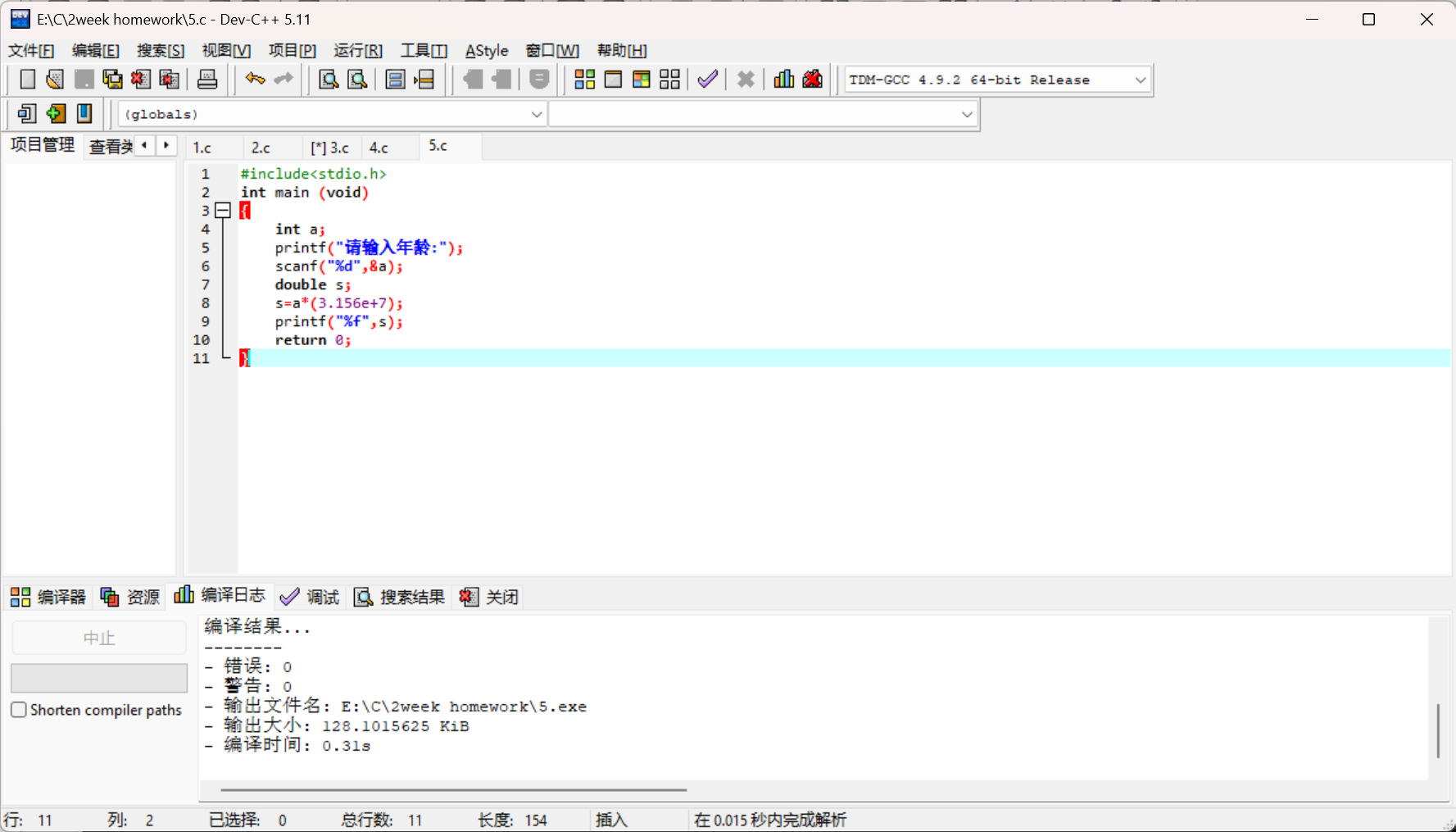Viewport: 1456px width, 832px height.
Task: Click the Goto Bookmarks toolbar icon
Action: click(x=84, y=113)
